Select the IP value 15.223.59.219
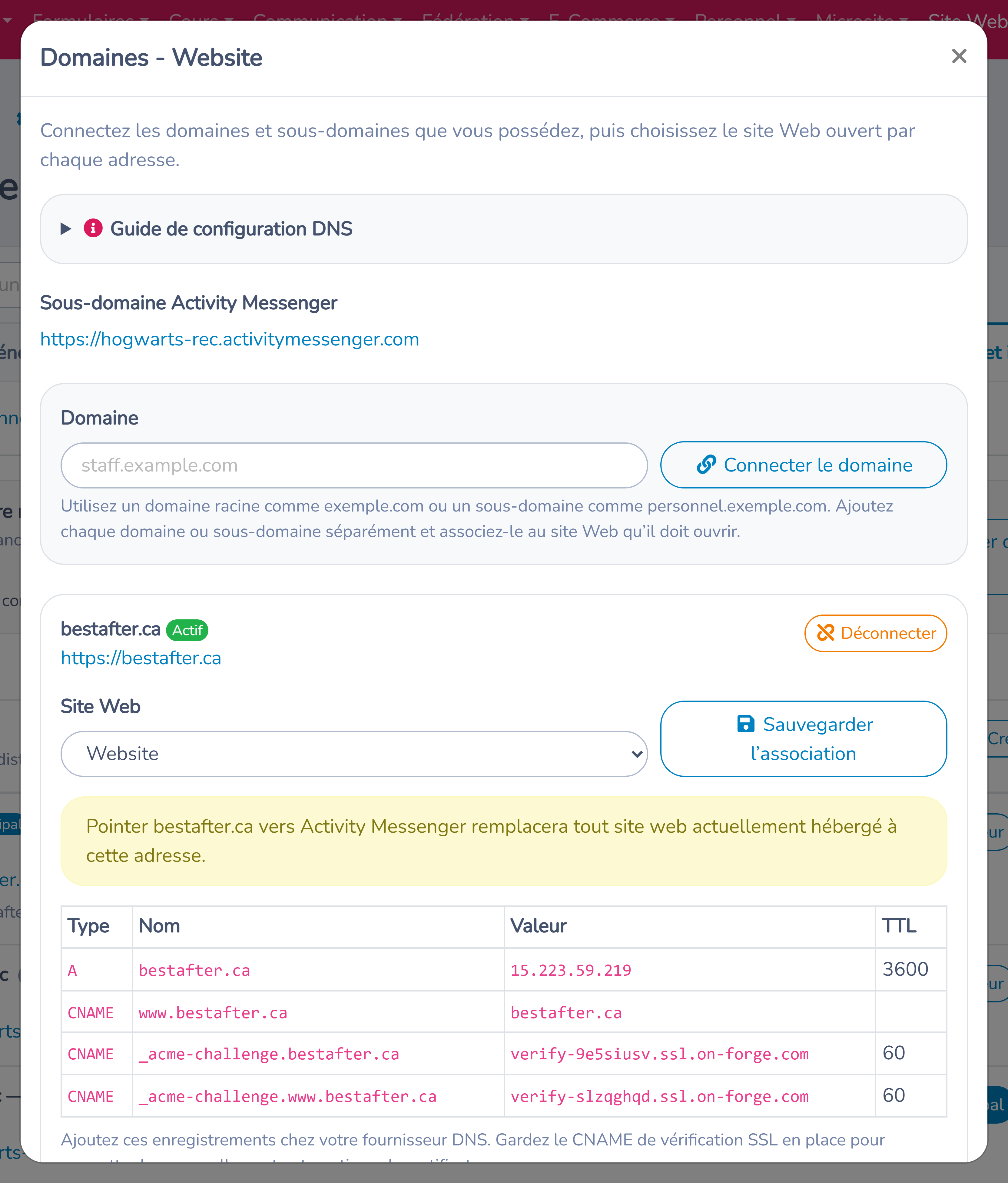 pos(571,970)
